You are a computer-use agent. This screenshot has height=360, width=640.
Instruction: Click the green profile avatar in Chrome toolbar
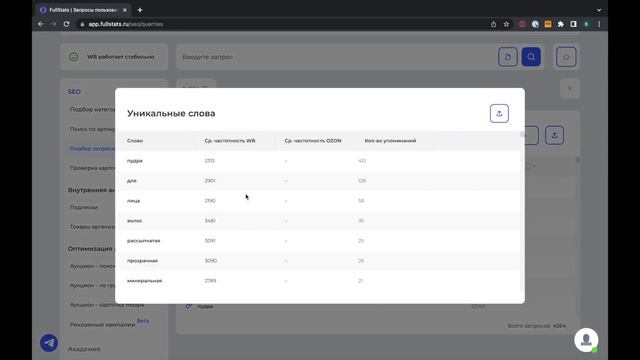[587, 24]
